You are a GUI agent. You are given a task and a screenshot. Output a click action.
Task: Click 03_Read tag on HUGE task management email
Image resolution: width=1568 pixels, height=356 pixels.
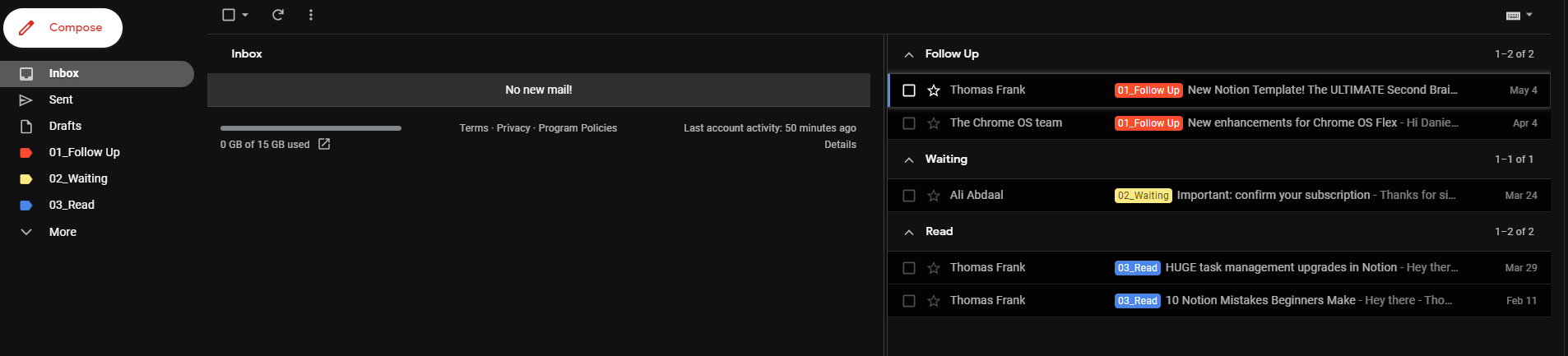(x=1138, y=268)
